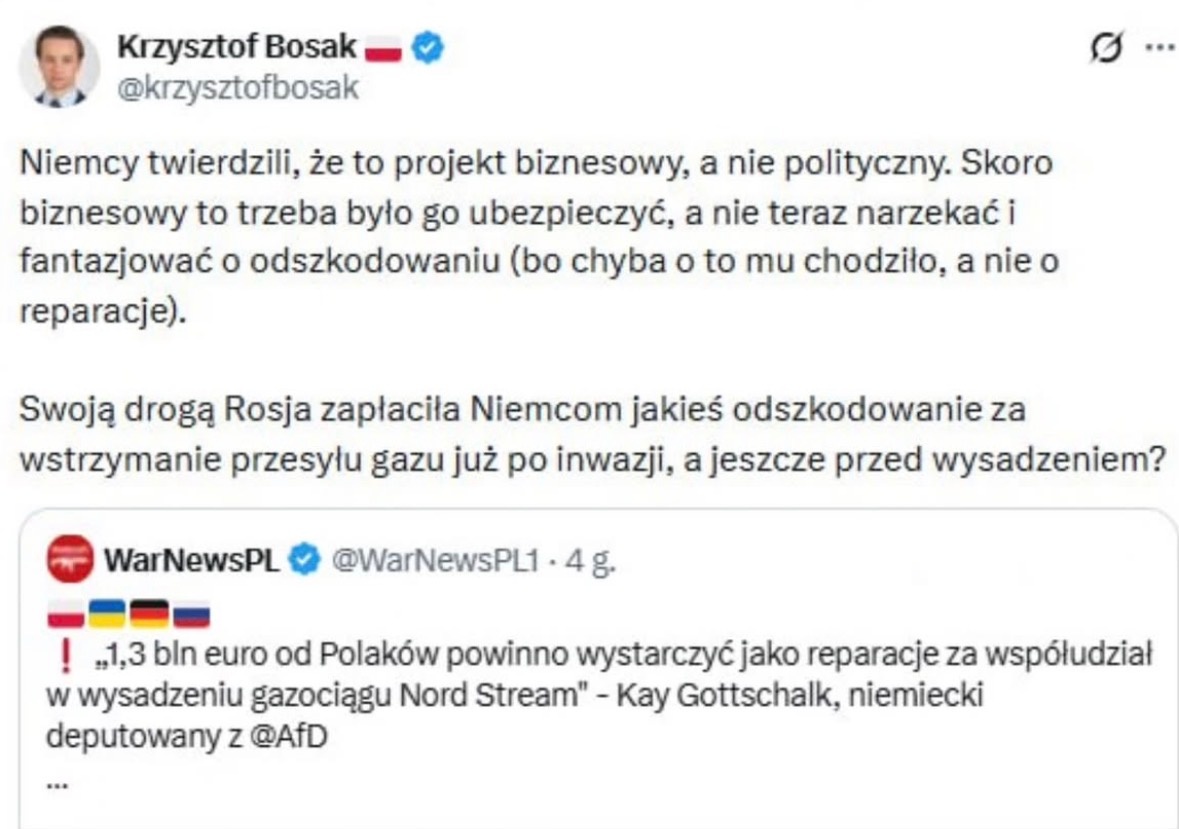Open the @krzysztofbosak handle link

coord(238,88)
